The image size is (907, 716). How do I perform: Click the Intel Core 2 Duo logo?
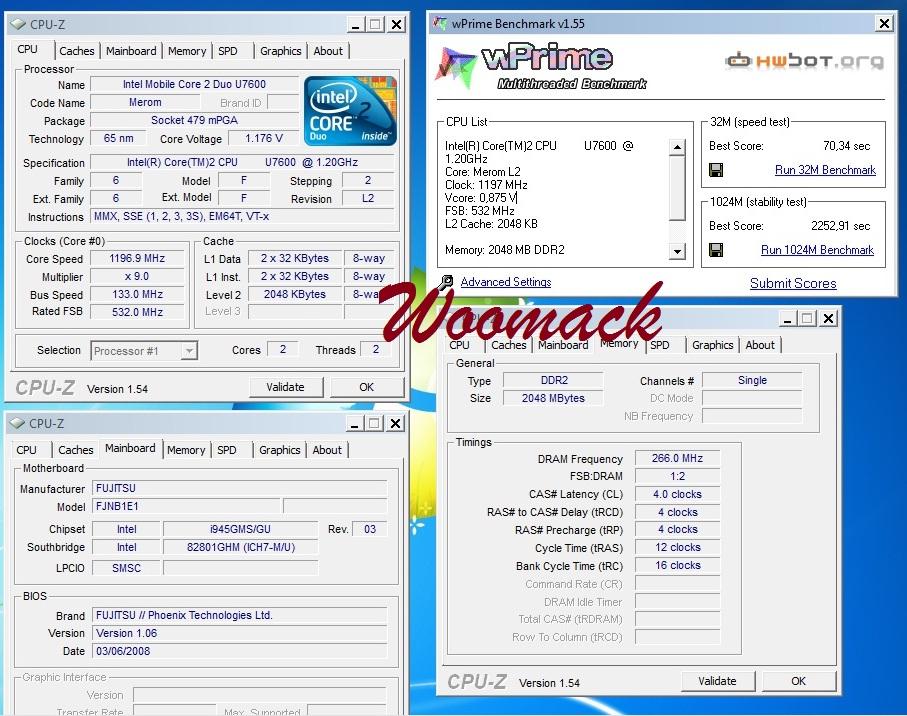click(x=350, y=111)
